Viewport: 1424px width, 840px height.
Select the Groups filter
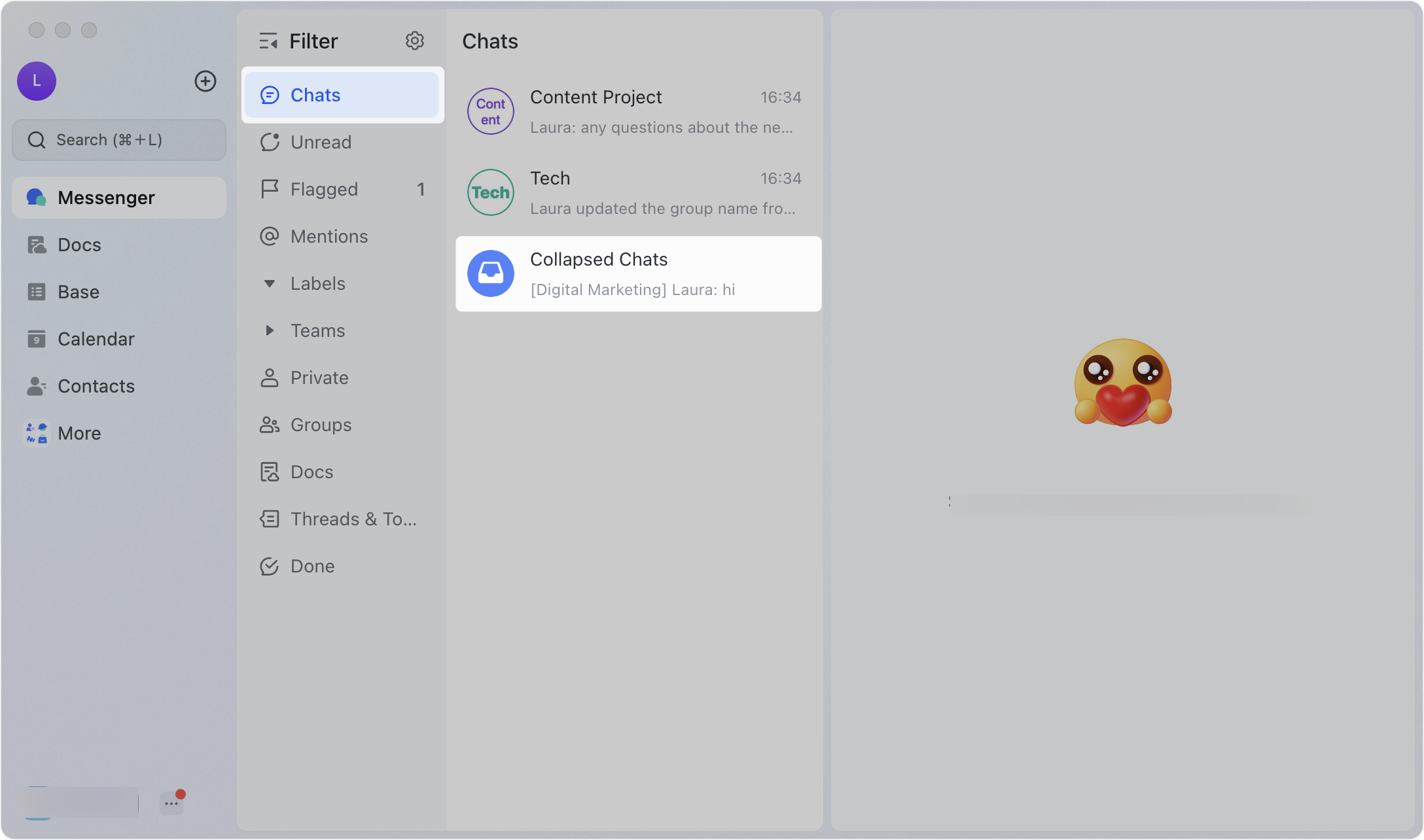[342, 425]
